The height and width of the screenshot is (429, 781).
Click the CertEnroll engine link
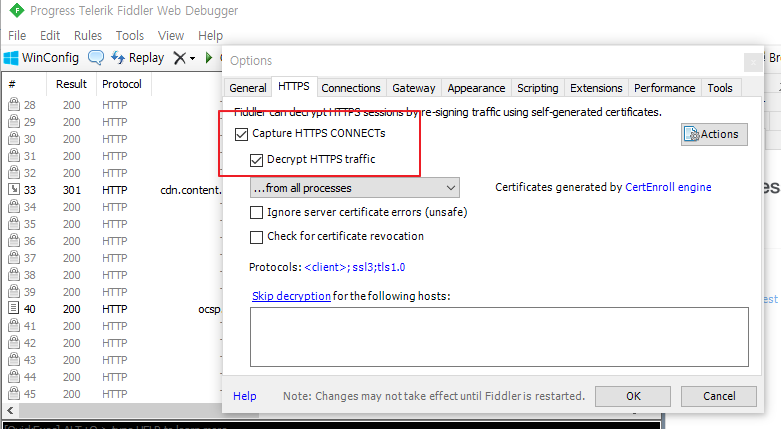(x=668, y=187)
